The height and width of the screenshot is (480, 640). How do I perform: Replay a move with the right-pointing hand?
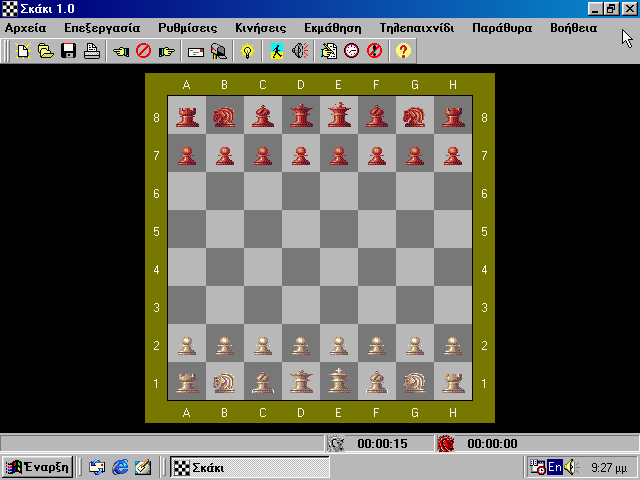pyautogui.click(x=167, y=51)
